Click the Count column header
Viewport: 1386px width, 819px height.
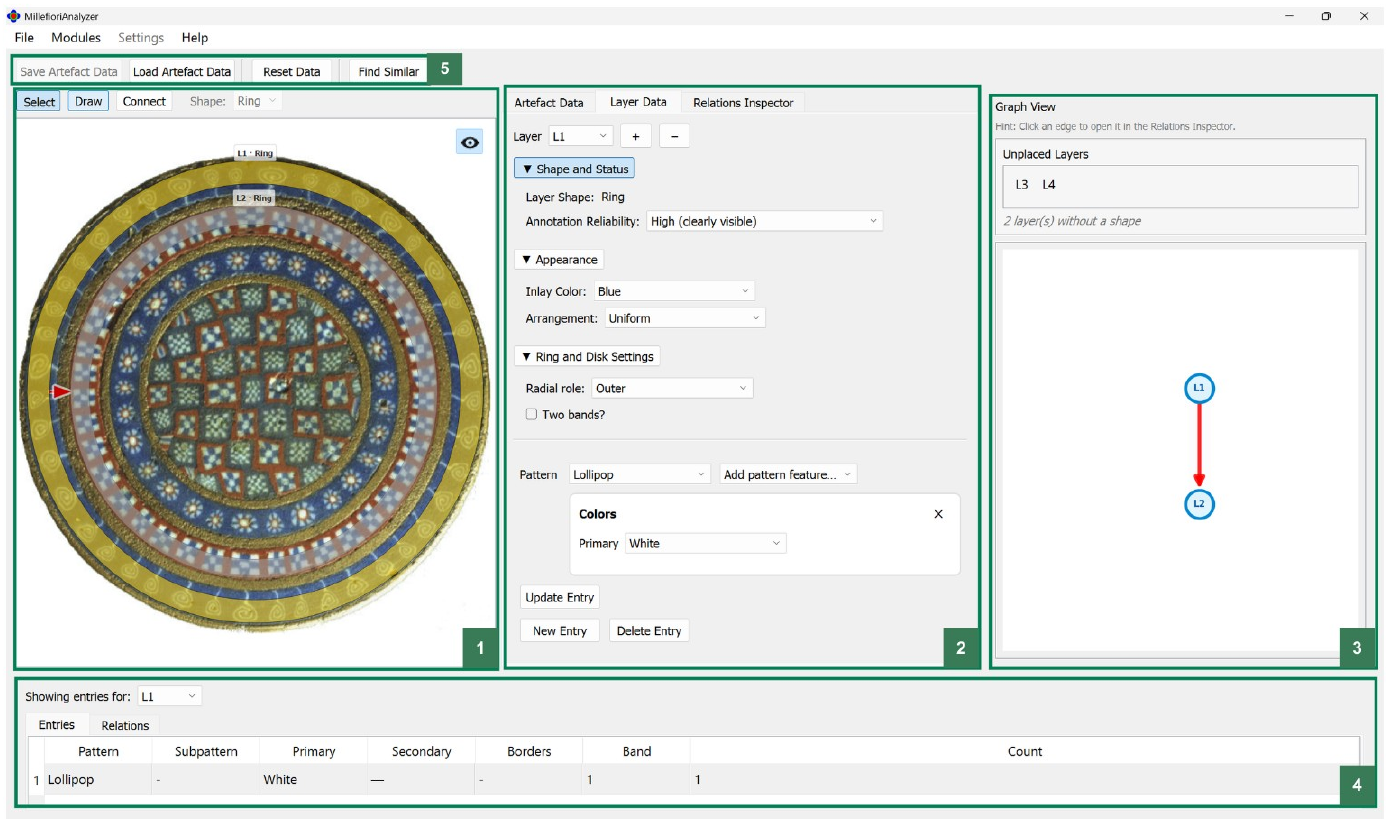1025,751
